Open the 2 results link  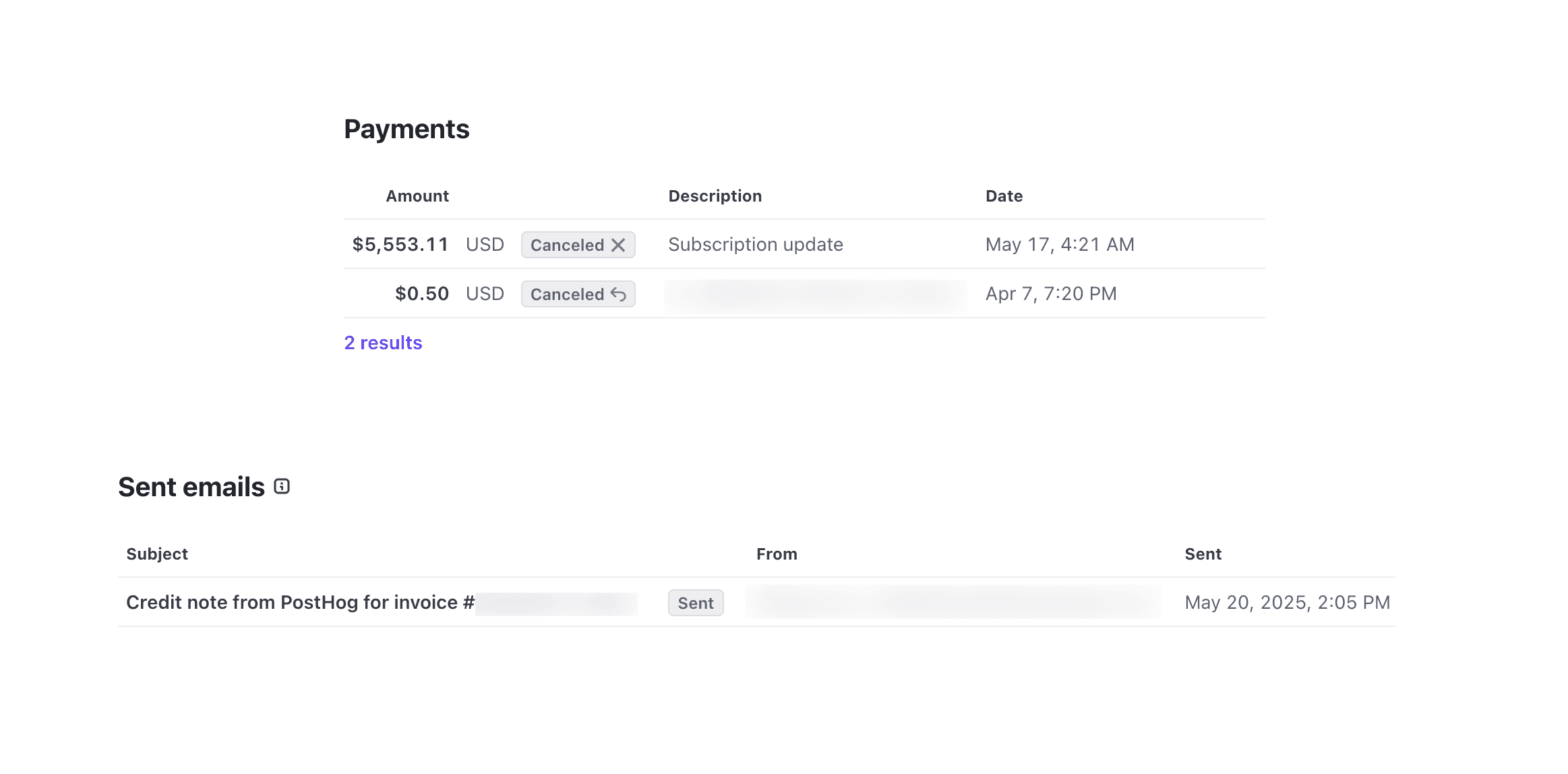383,343
